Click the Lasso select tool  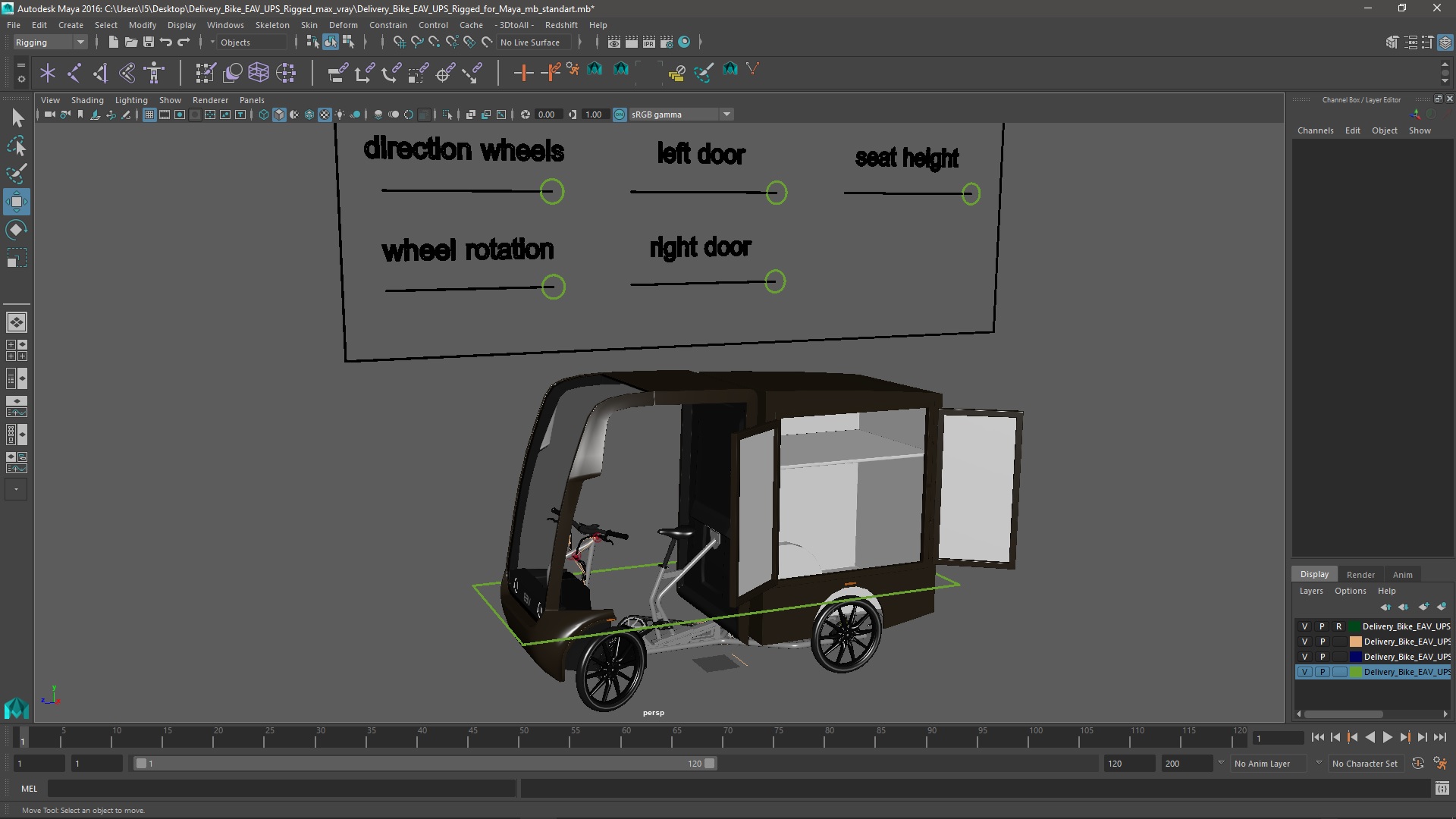[16, 146]
